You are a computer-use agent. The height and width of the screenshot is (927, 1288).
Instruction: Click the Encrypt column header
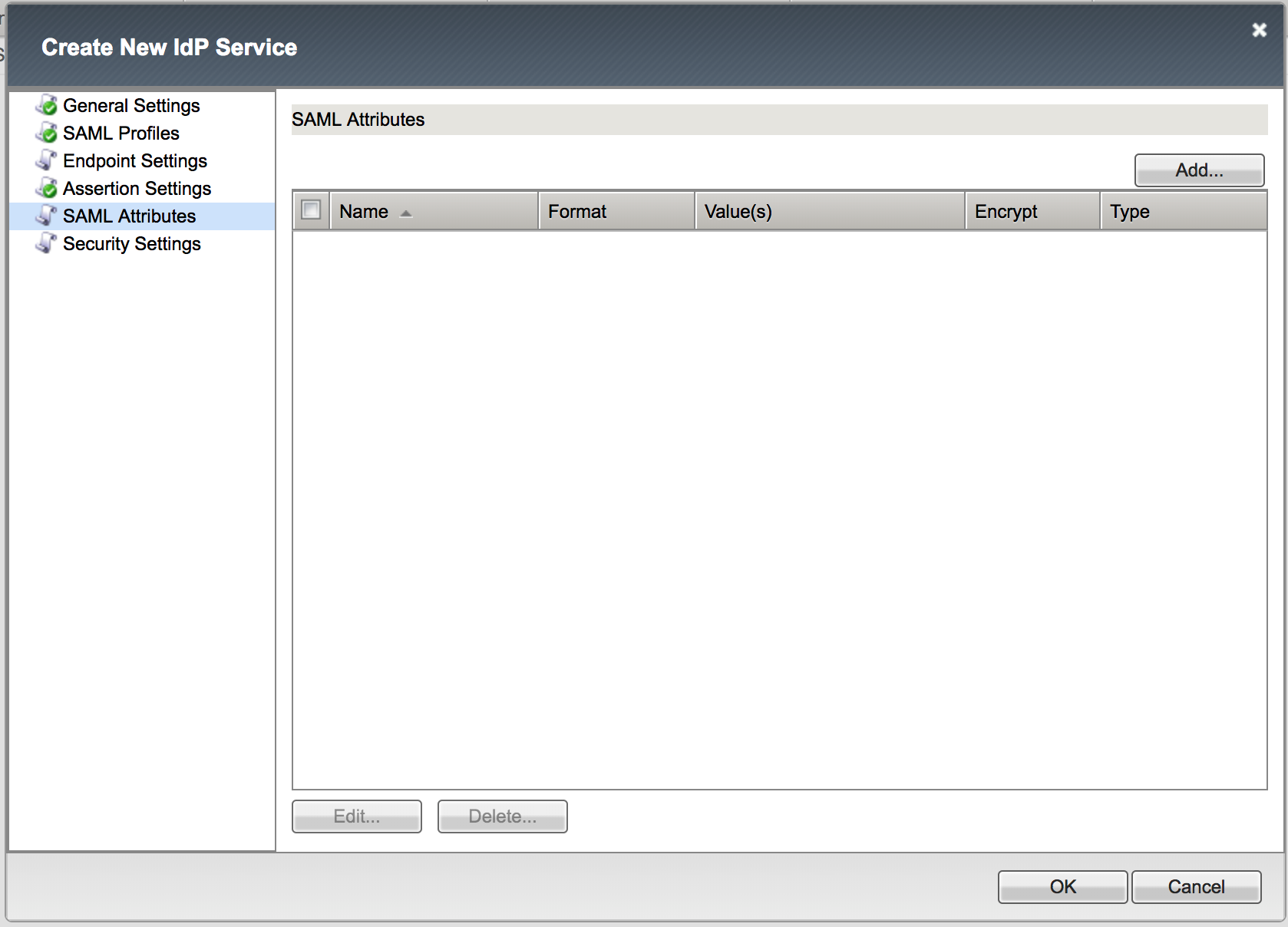pos(1032,211)
